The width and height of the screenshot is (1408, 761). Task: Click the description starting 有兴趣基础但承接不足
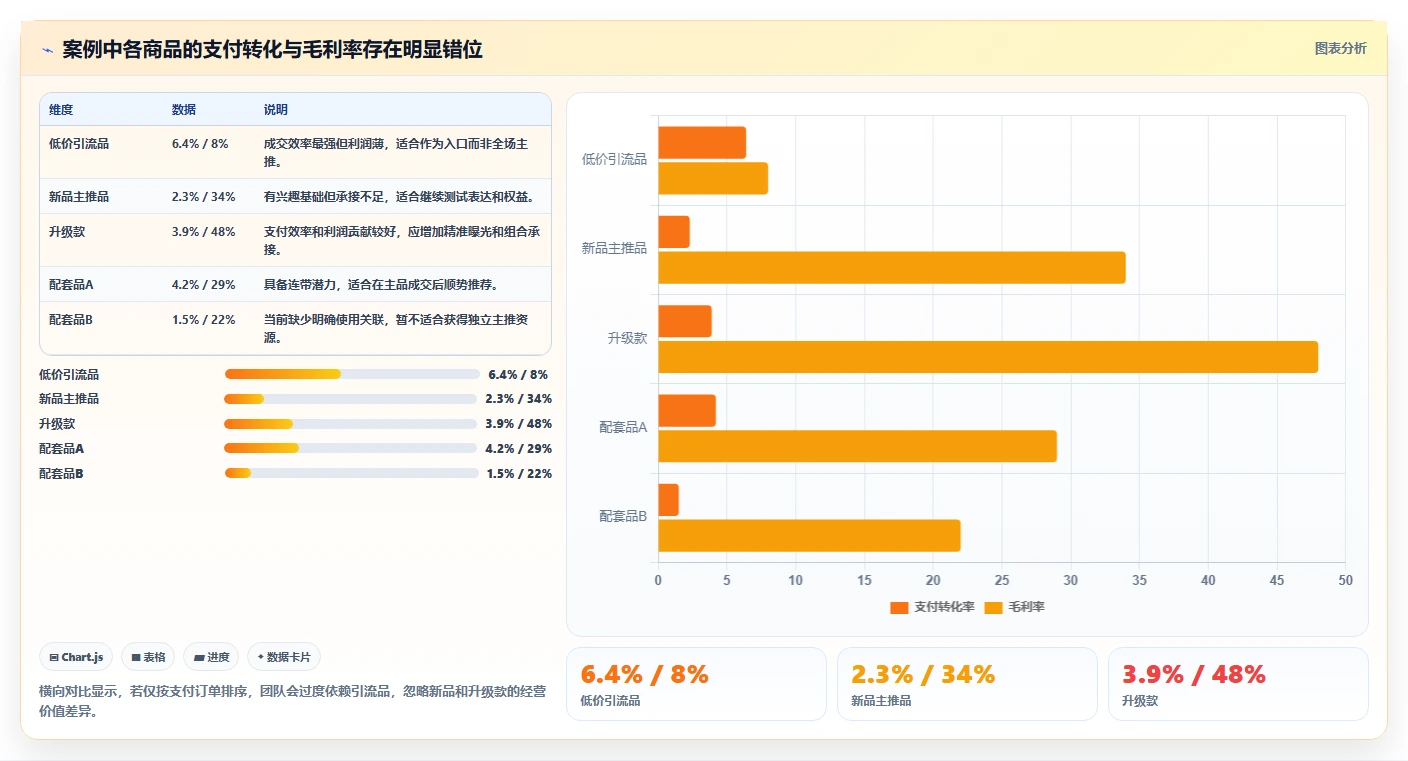click(x=405, y=197)
